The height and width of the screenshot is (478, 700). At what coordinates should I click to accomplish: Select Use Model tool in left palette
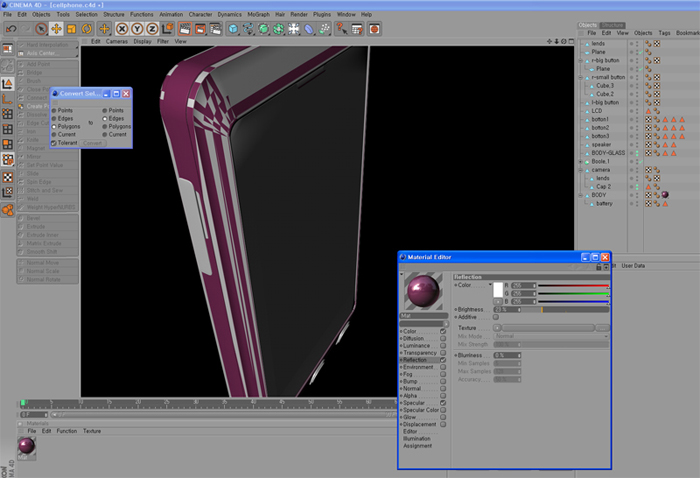[x=8, y=84]
